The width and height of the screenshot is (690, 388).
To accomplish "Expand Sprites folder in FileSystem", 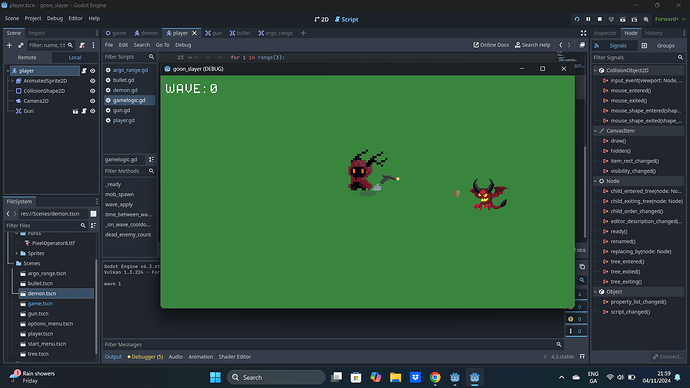I will (17, 253).
